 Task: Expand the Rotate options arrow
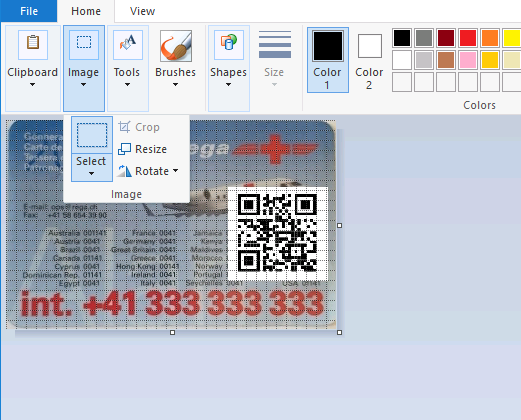175,171
